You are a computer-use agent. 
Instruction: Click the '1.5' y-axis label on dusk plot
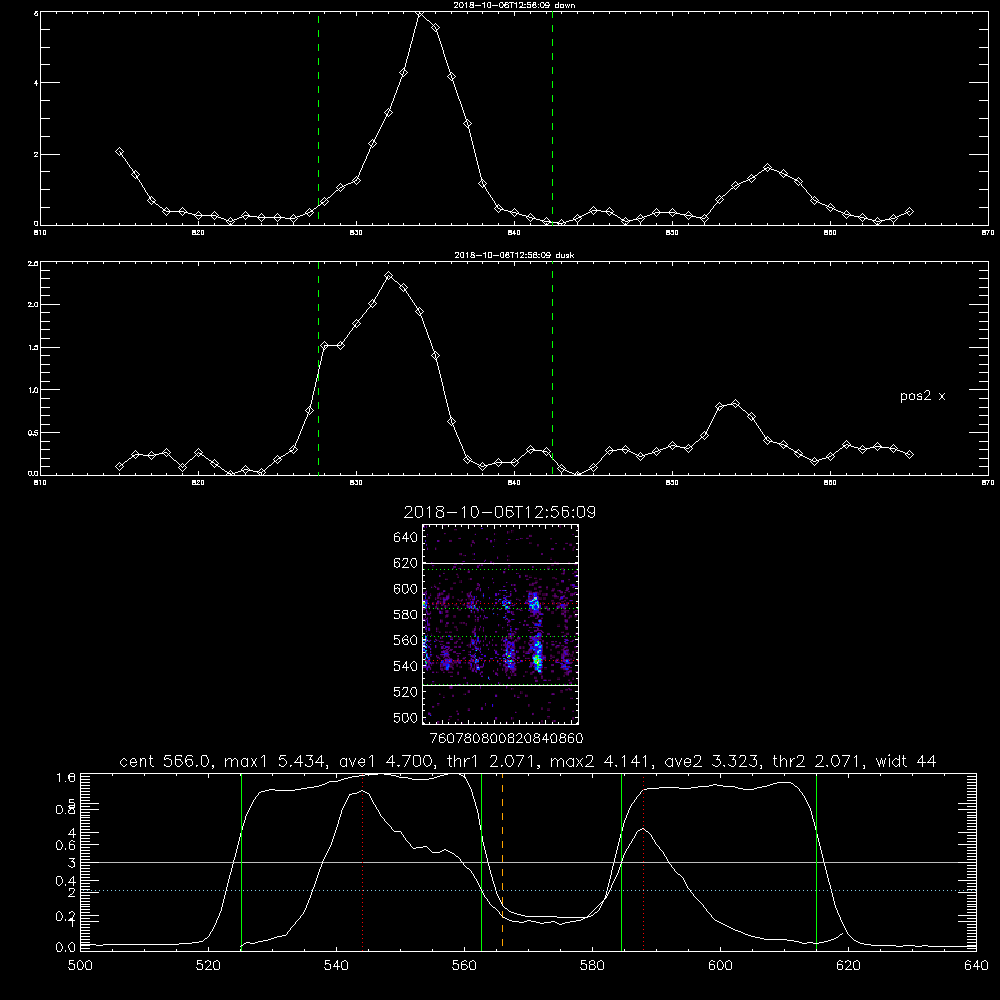(33, 348)
